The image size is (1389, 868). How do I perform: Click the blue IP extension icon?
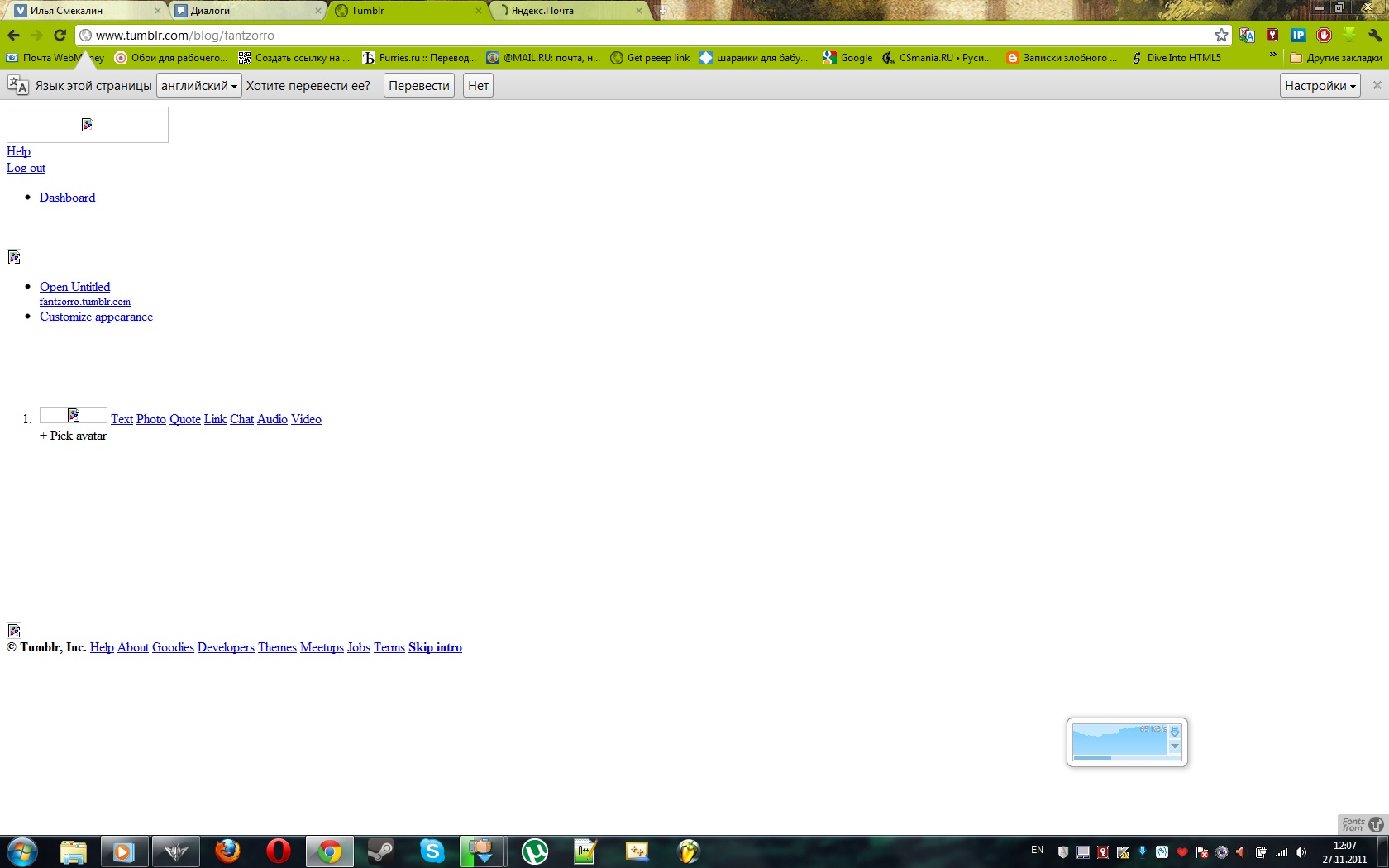[1298, 36]
